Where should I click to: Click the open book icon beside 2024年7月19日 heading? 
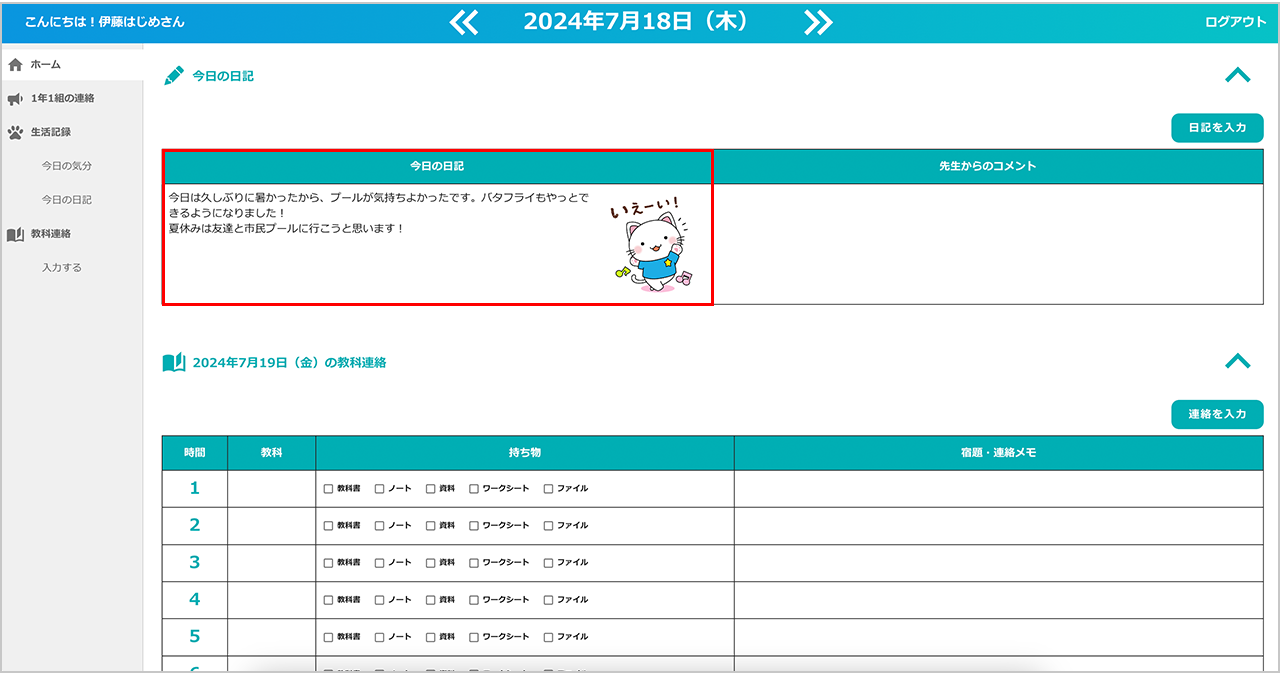(174, 362)
